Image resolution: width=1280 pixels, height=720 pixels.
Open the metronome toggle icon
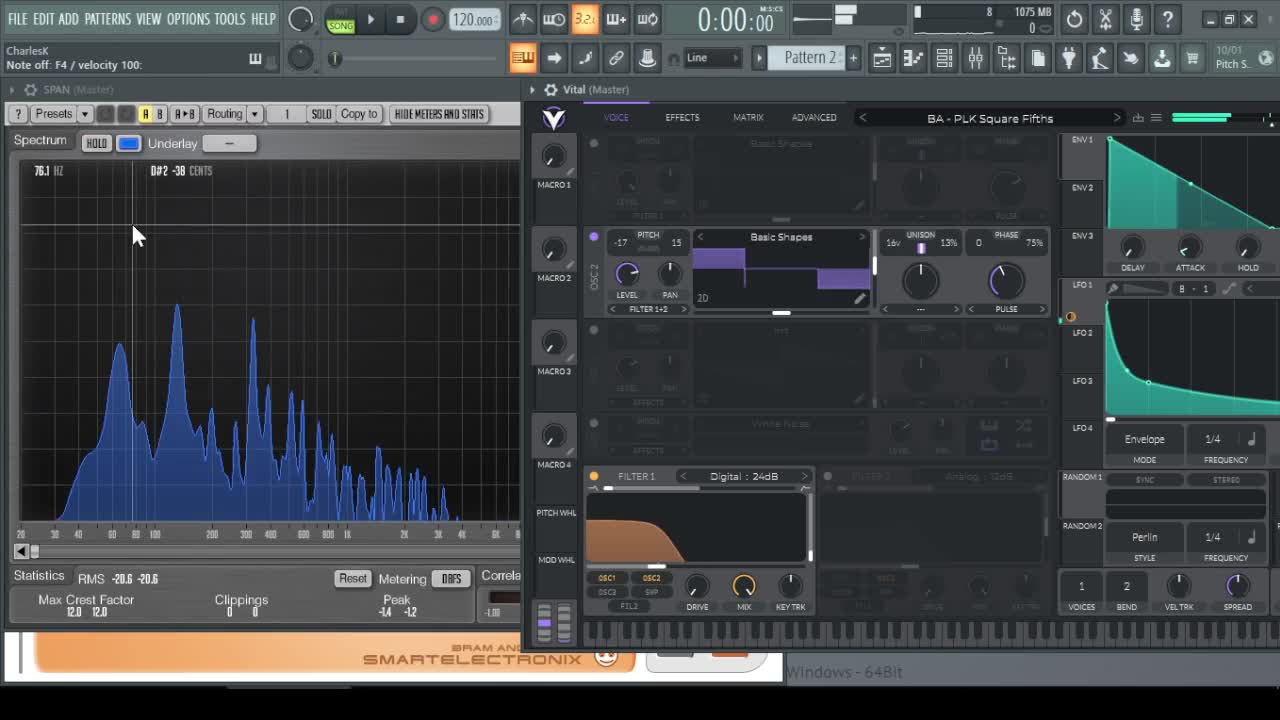(522, 19)
